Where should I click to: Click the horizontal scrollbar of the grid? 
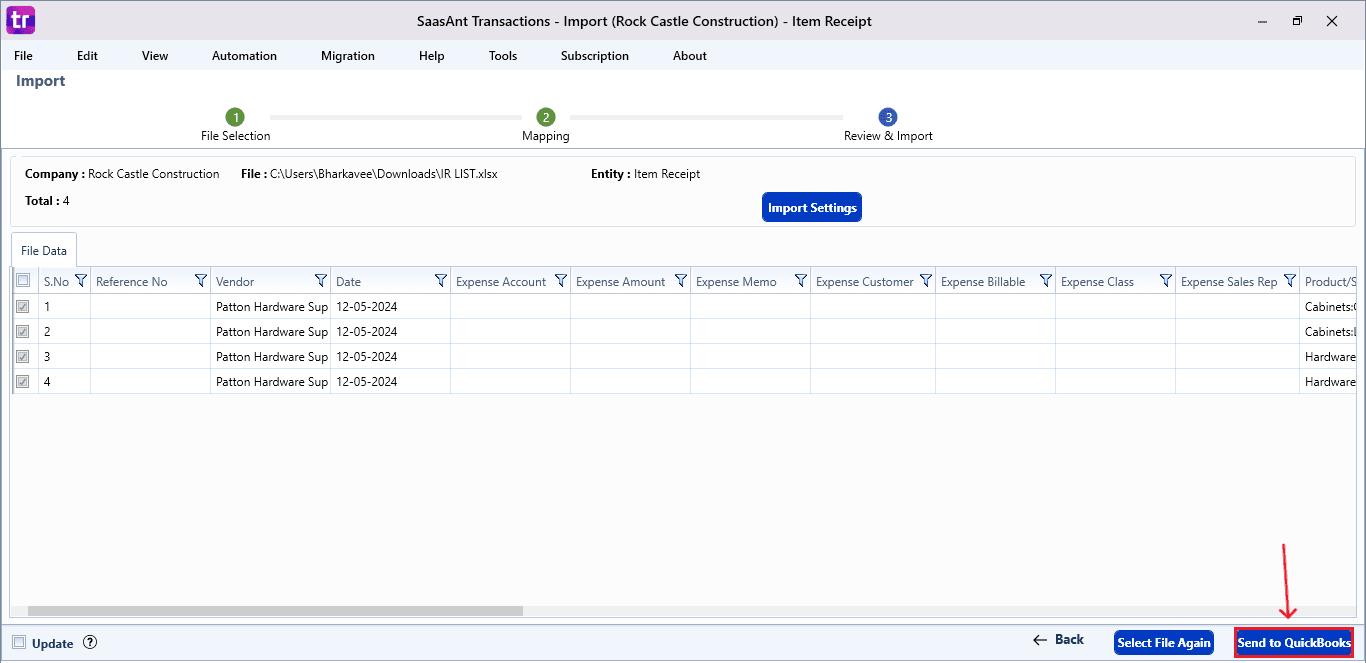pyautogui.click(x=275, y=610)
